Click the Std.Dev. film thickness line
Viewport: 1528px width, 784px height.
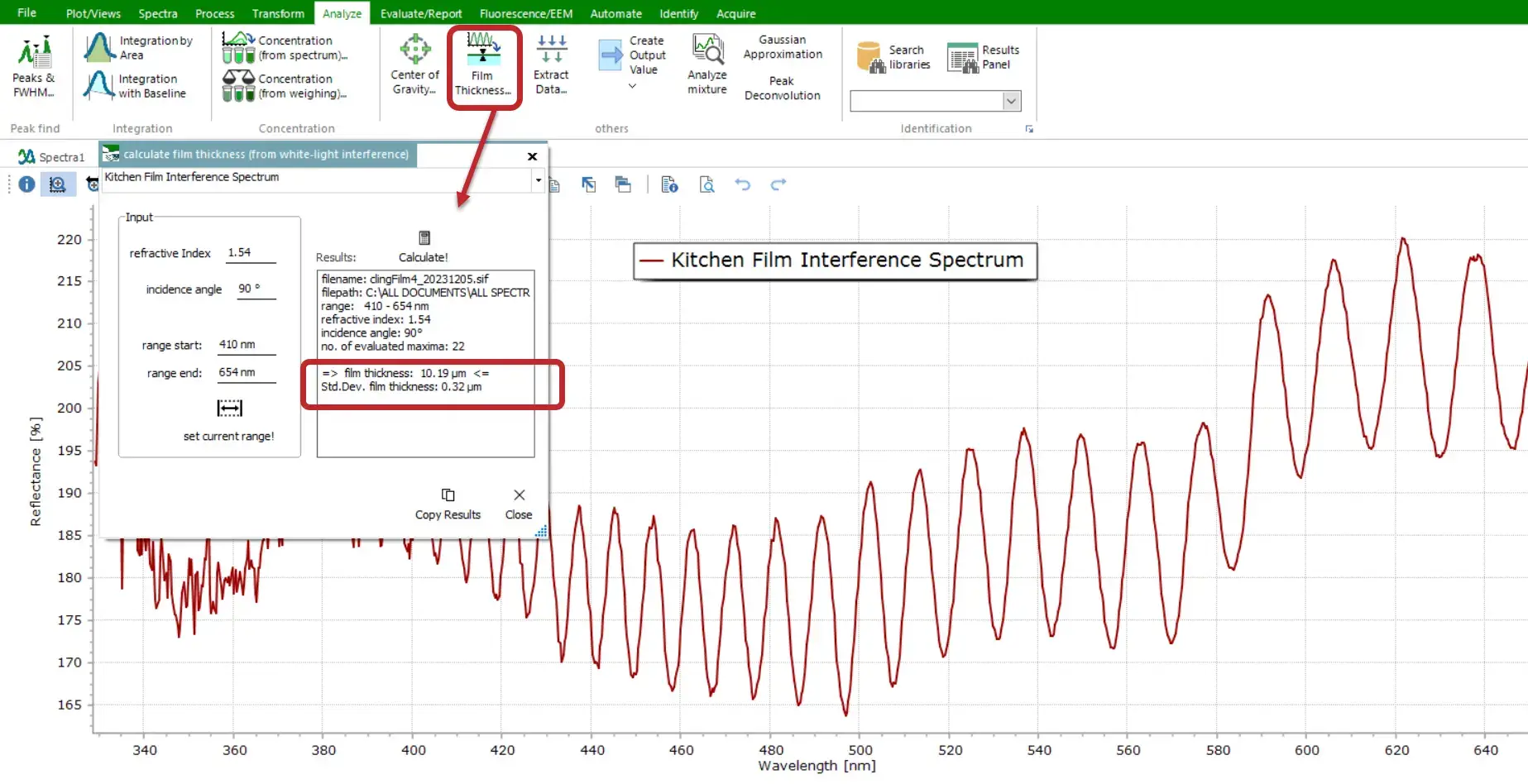(x=401, y=387)
